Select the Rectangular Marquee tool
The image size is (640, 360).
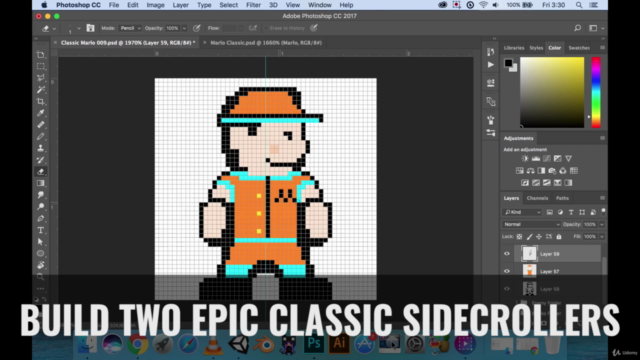click(40, 66)
